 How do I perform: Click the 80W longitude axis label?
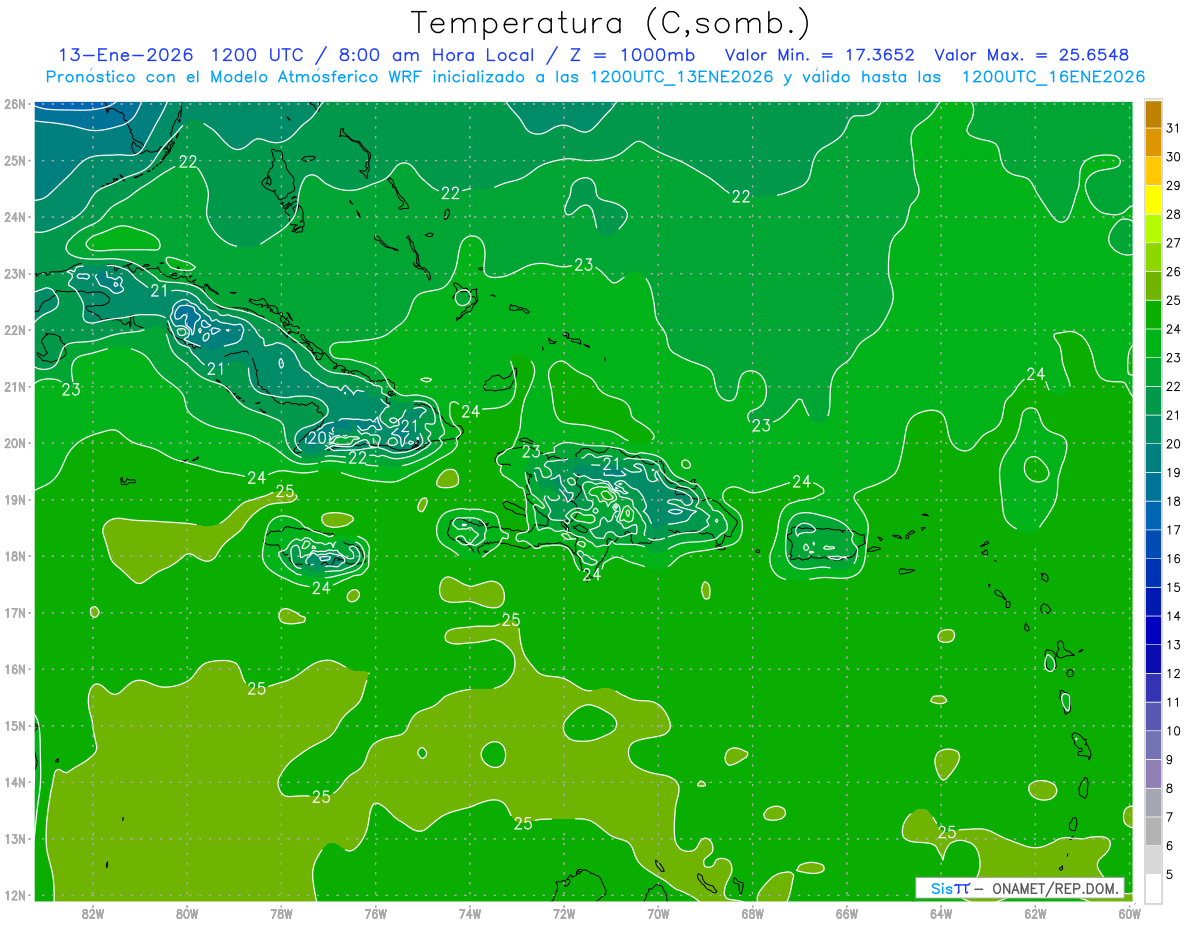187,913
